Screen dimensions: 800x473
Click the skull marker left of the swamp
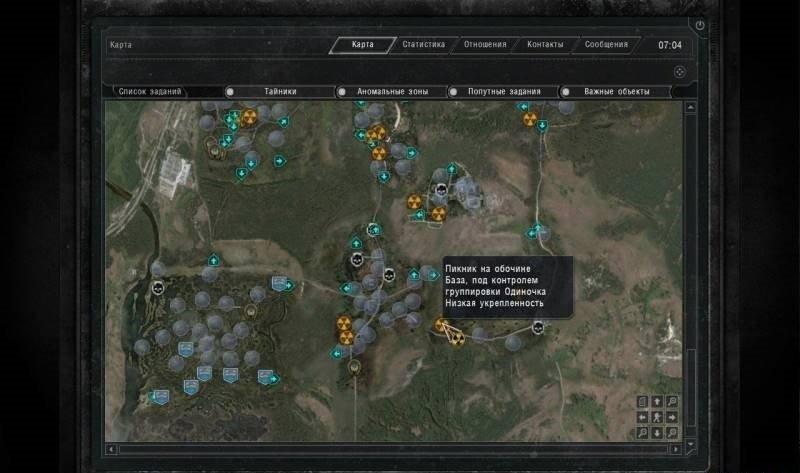157,288
